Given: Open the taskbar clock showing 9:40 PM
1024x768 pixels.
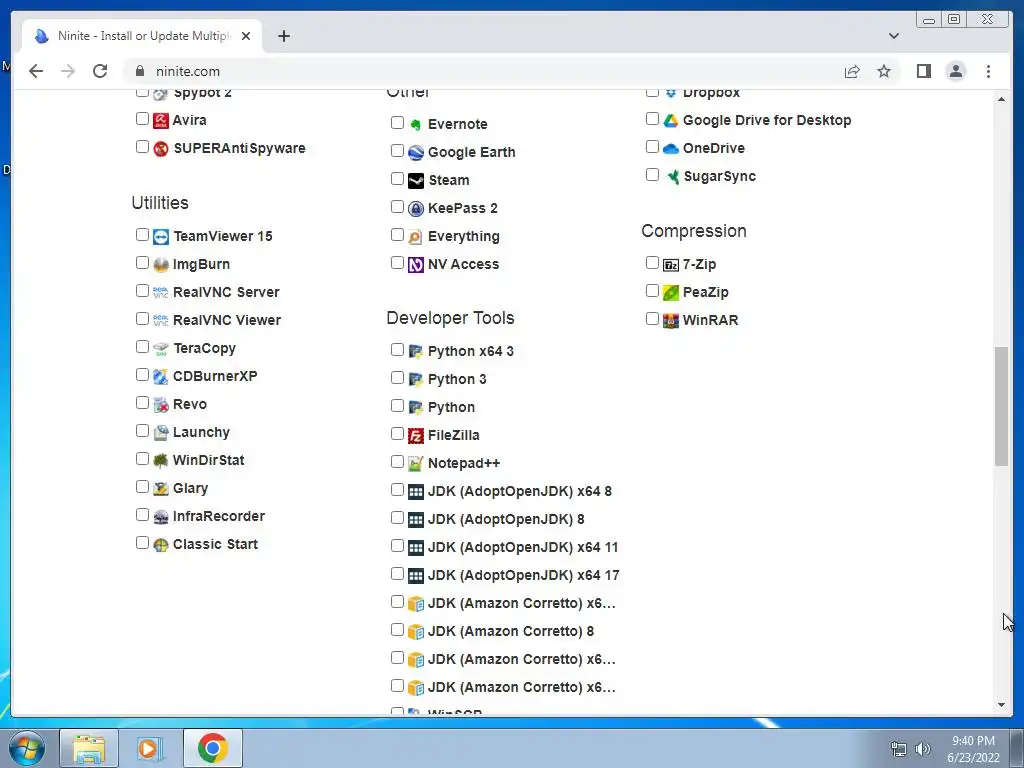Looking at the screenshot, I should click(x=973, y=748).
